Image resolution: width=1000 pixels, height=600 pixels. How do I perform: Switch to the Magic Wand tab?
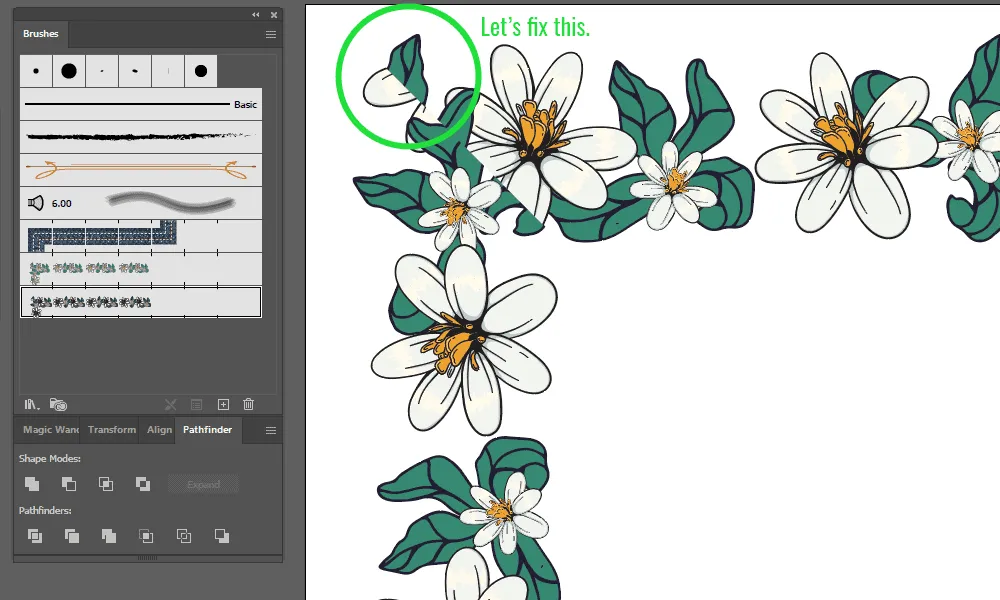click(x=50, y=430)
